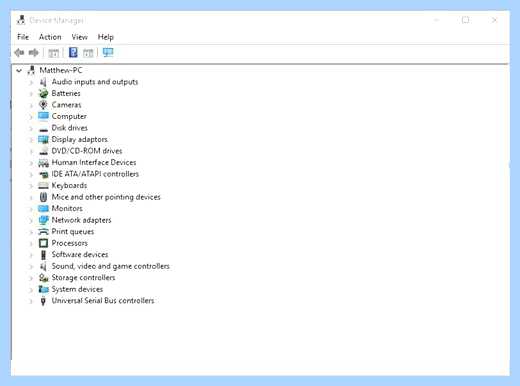Click the Sound, video and game controllers icon
The image size is (520, 386).
click(x=43, y=266)
